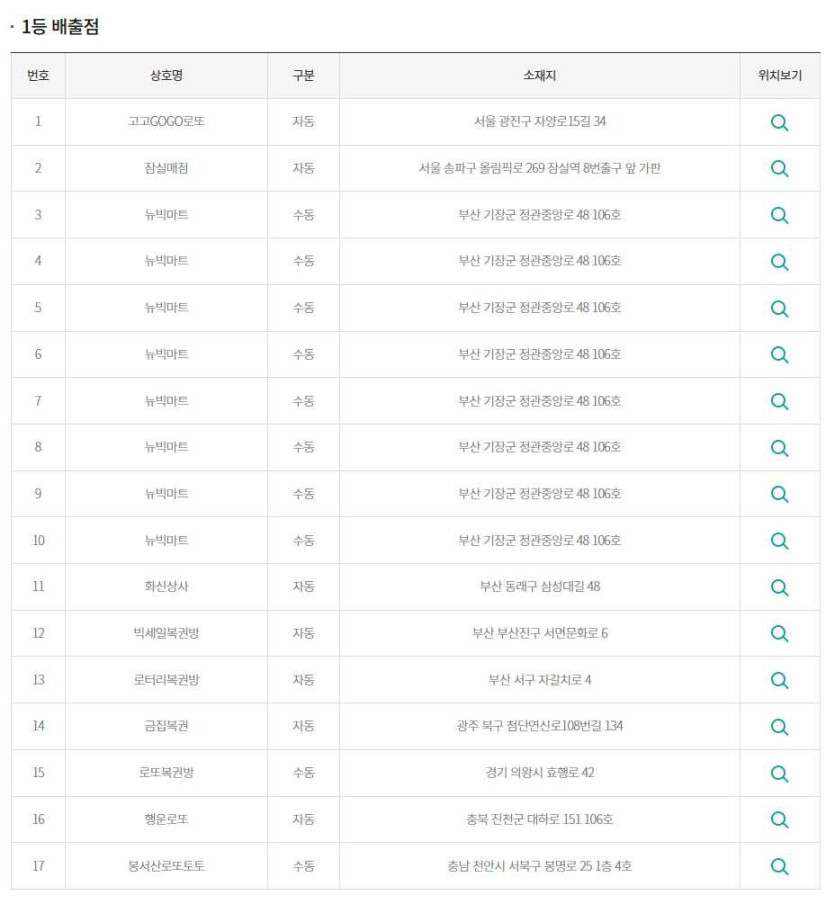The width and height of the screenshot is (835, 904).
Task: Select store name 고고GOGO로또
Action: [x=166, y=122]
